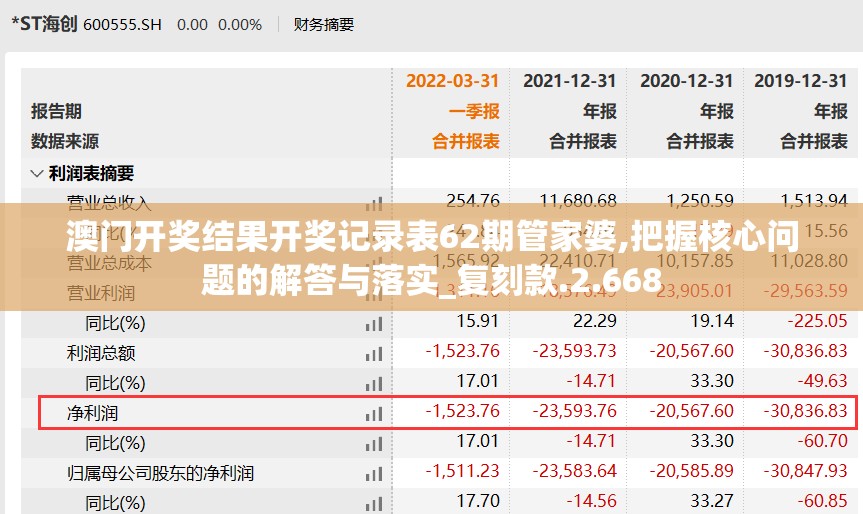This screenshot has height=514, width=863.
Task: Click 利润总额 value -20,567.60
Action: click(x=692, y=351)
